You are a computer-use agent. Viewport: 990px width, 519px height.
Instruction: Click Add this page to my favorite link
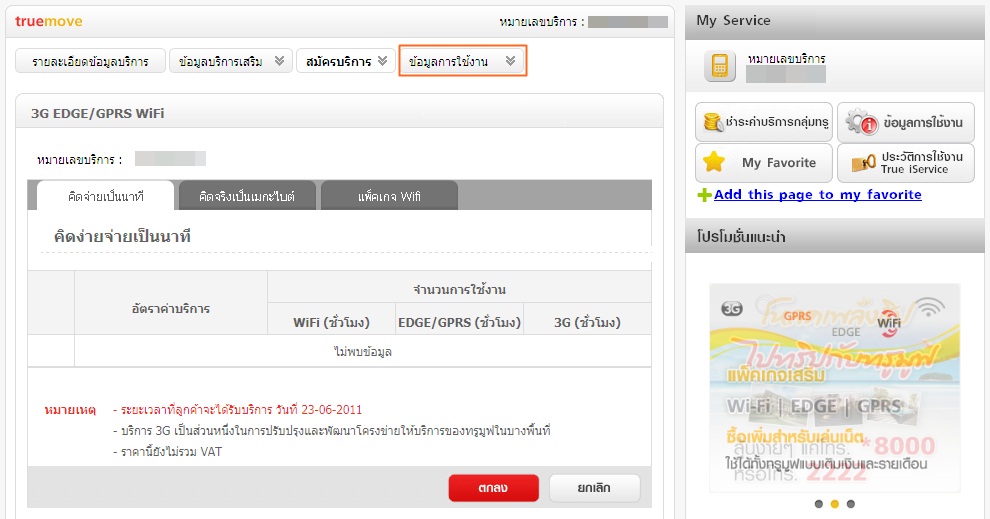(x=818, y=194)
